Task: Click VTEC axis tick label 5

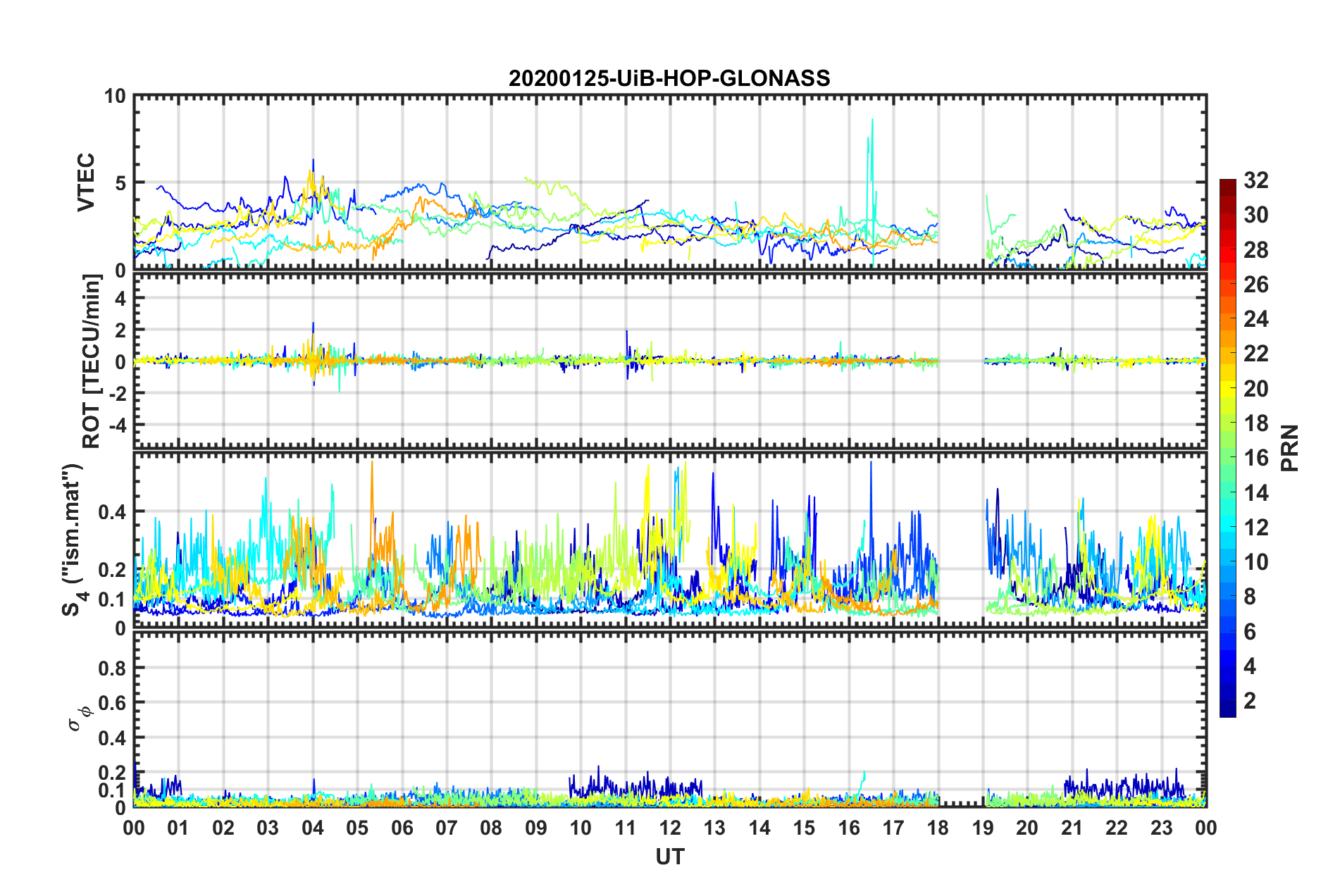Action: pos(120,183)
